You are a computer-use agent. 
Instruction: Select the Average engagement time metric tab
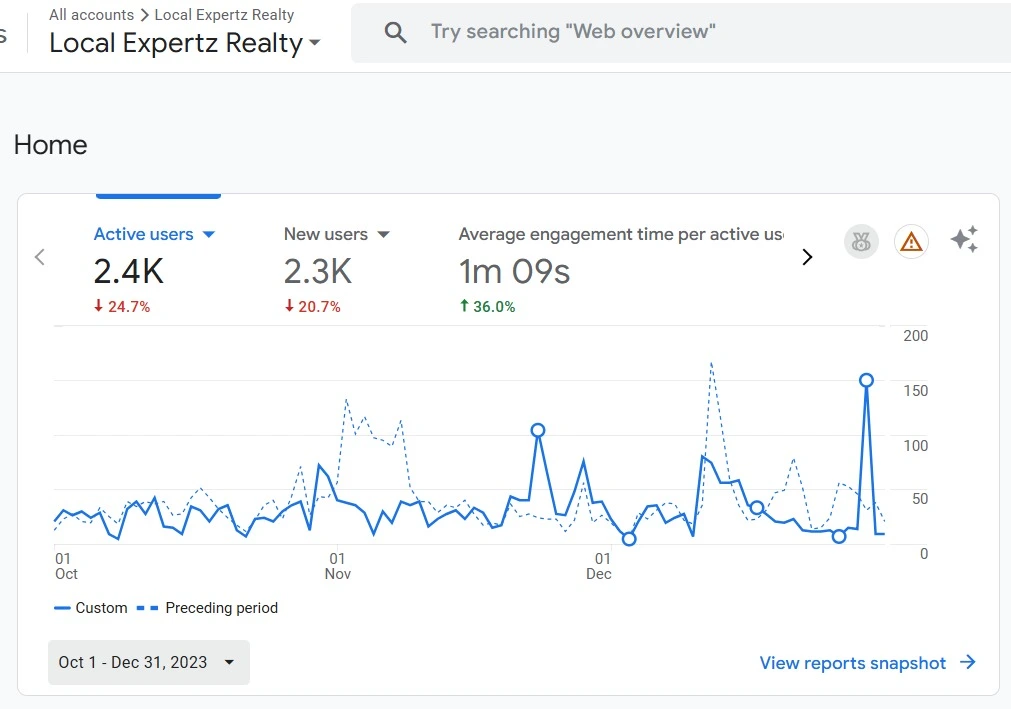pyautogui.click(x=620, y=234)
